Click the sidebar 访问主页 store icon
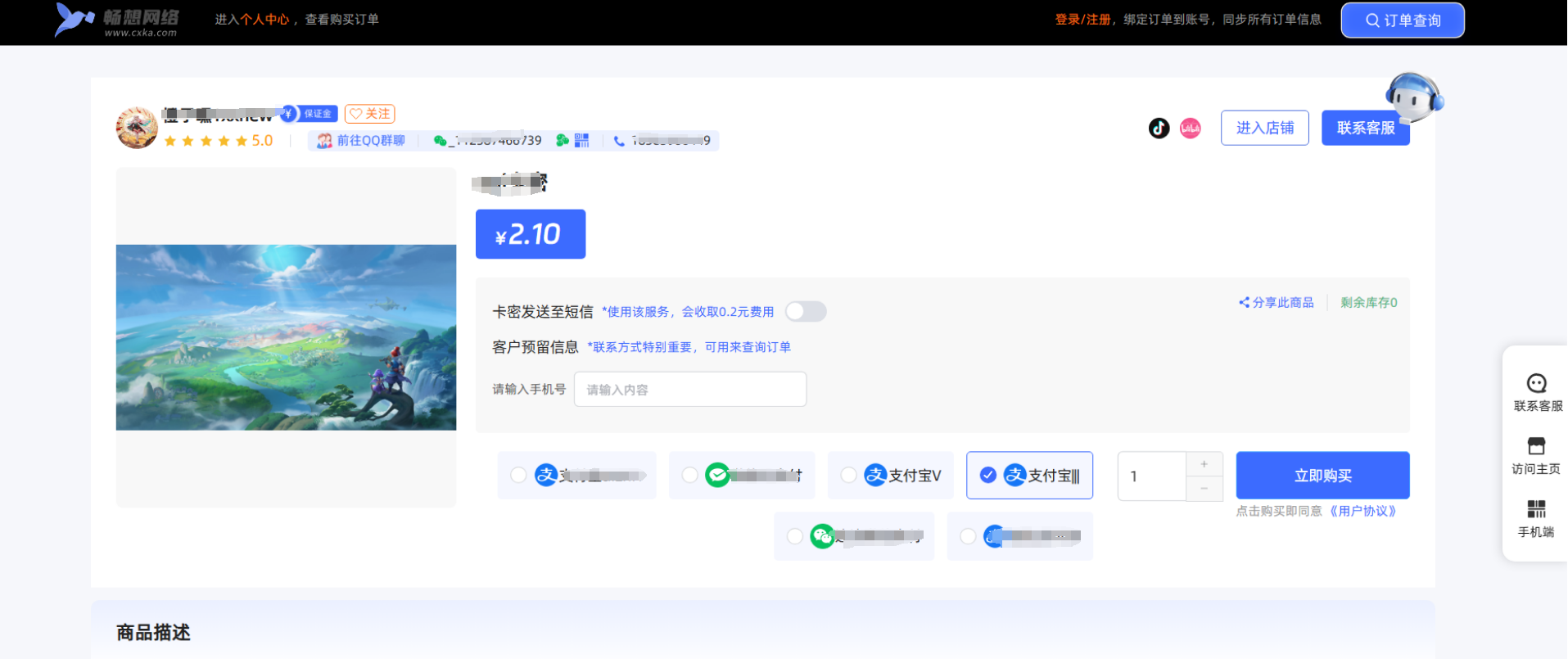 1536,446
